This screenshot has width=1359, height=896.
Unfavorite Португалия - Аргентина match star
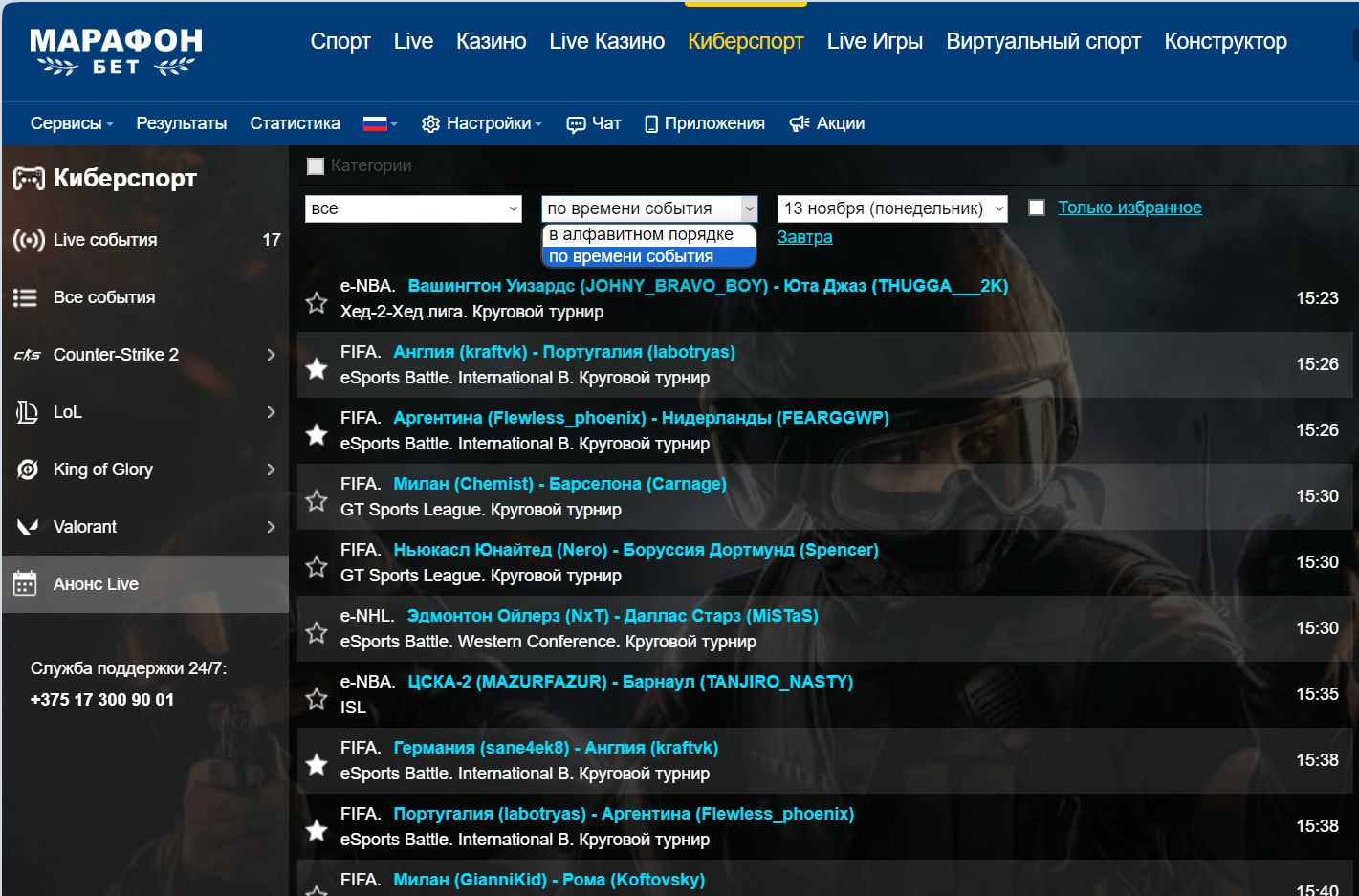[x=317, y=830]
